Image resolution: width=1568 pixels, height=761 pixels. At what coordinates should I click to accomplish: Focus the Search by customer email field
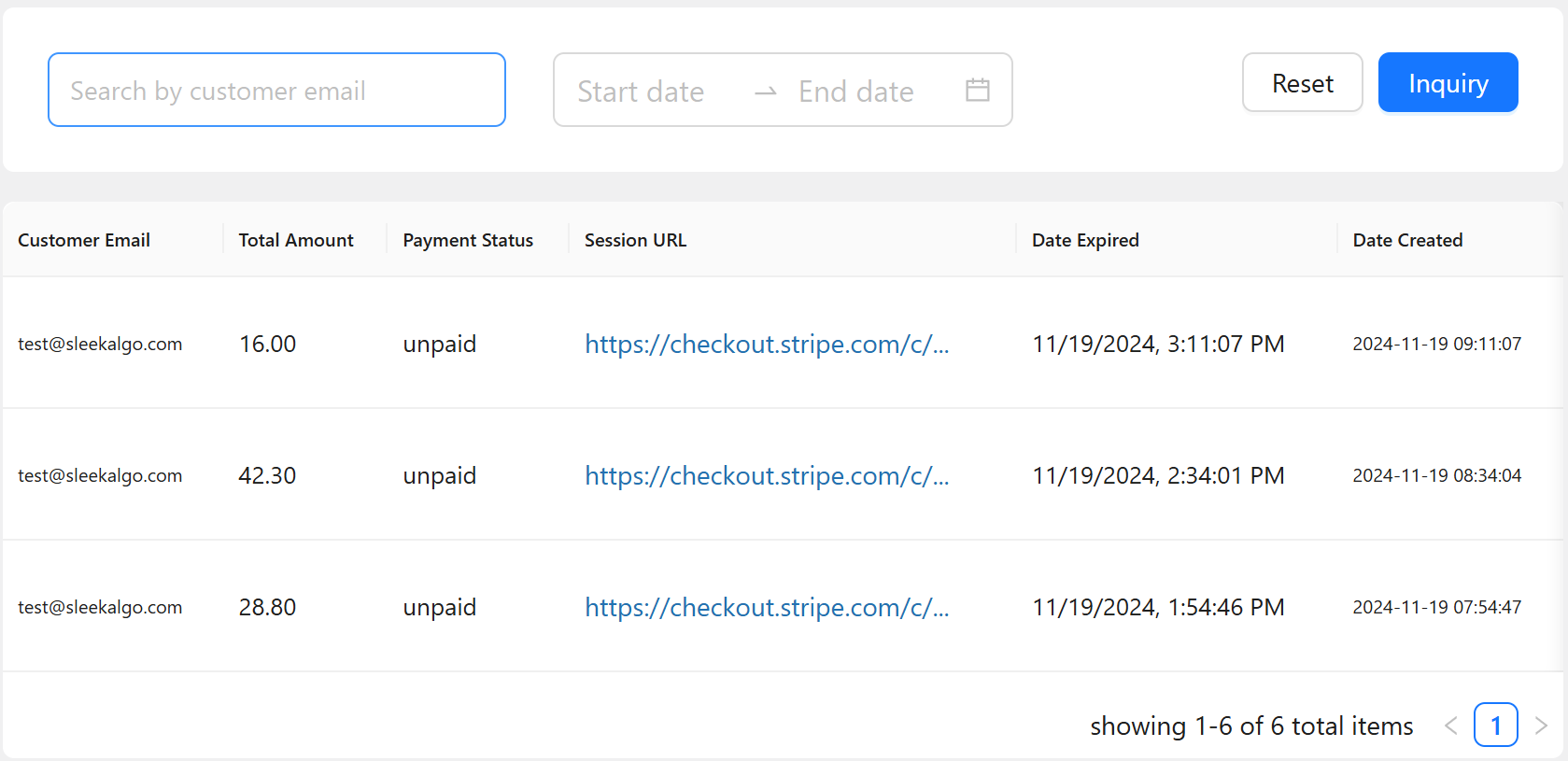tap(276, 91)
